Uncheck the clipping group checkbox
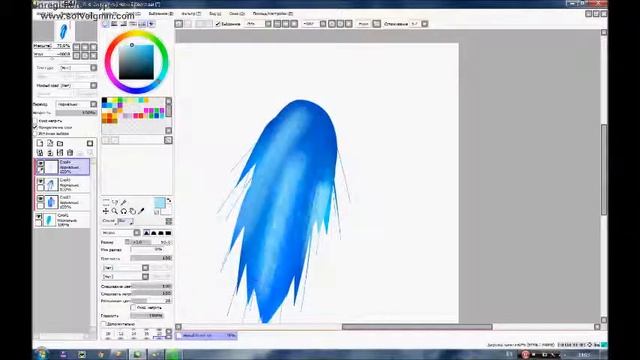The height and width of the screenshot is (360, 640). (x=36, y=127)
